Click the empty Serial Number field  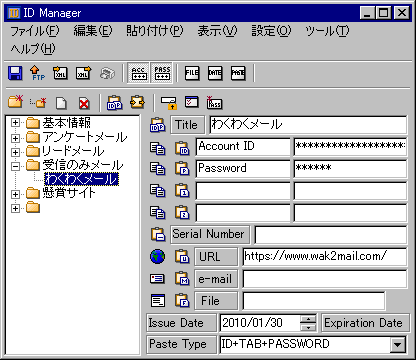tap(331, 235)
